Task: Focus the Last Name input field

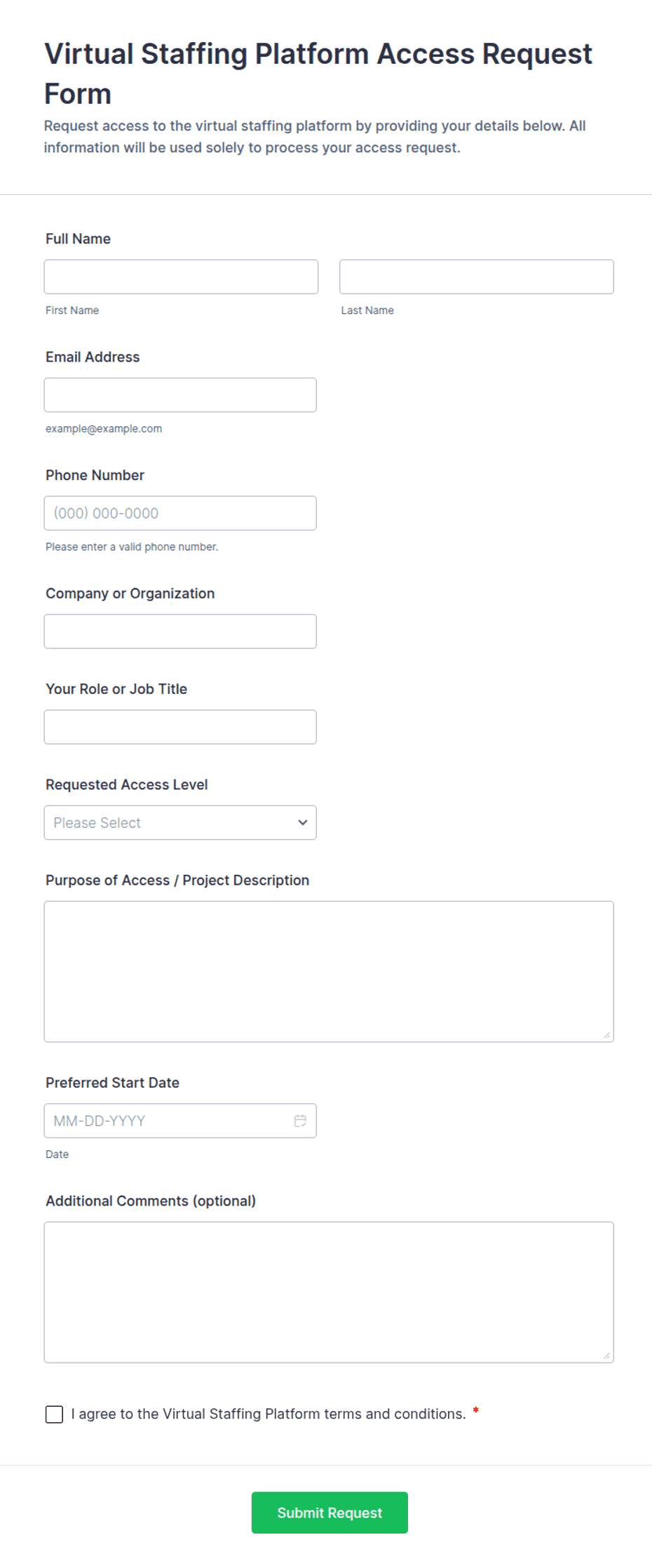Action: [477, 277]
